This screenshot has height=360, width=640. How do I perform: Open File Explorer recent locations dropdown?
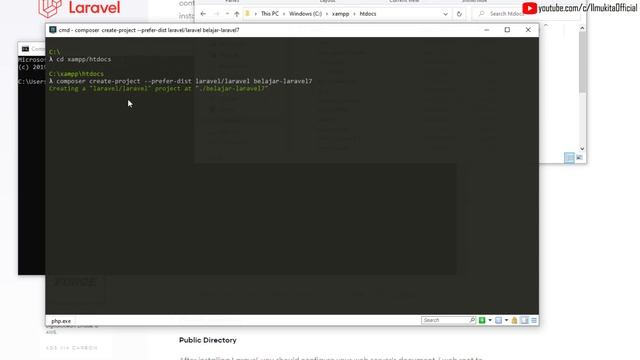coord(227,14)
